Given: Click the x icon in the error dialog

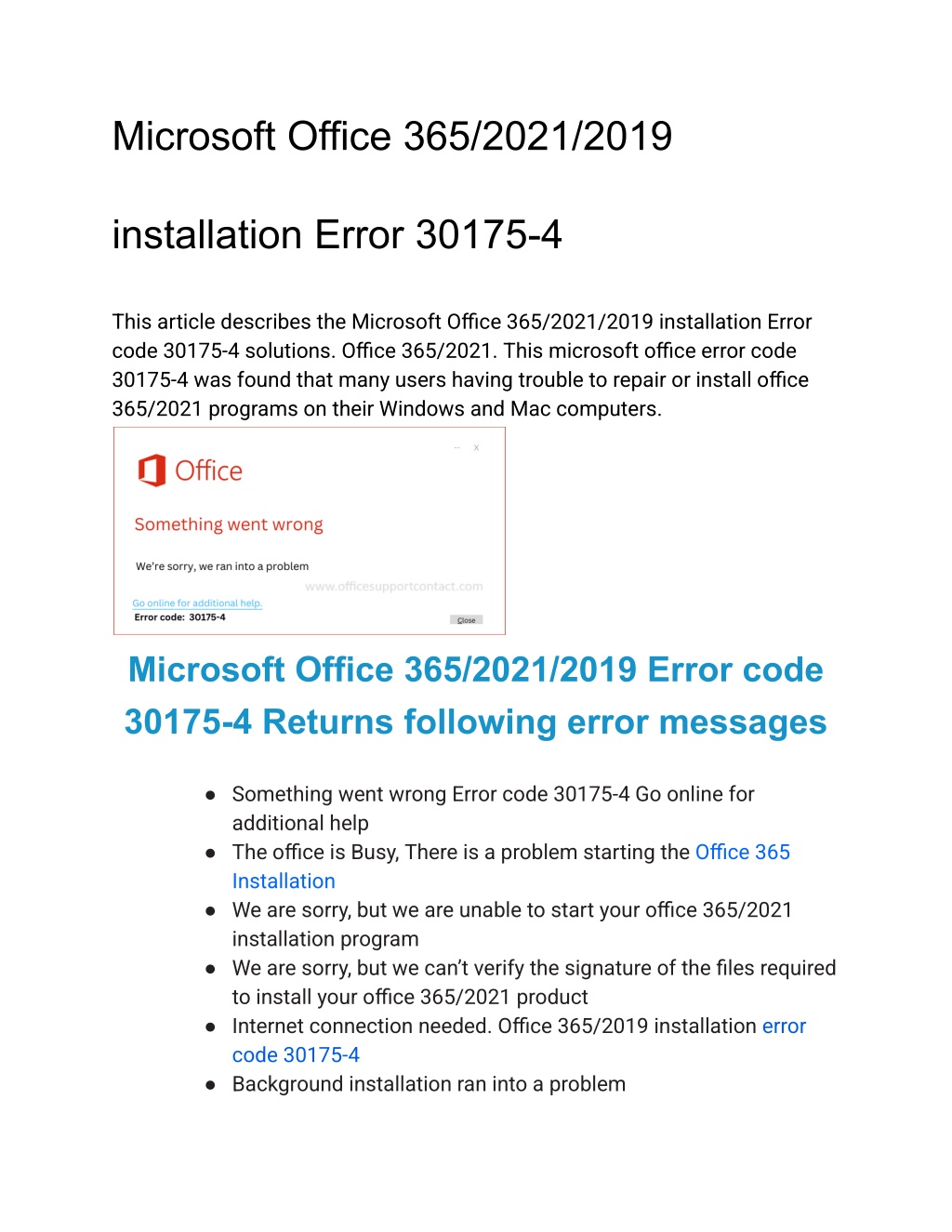Looking at the screenshot, I should pos(476,447).
